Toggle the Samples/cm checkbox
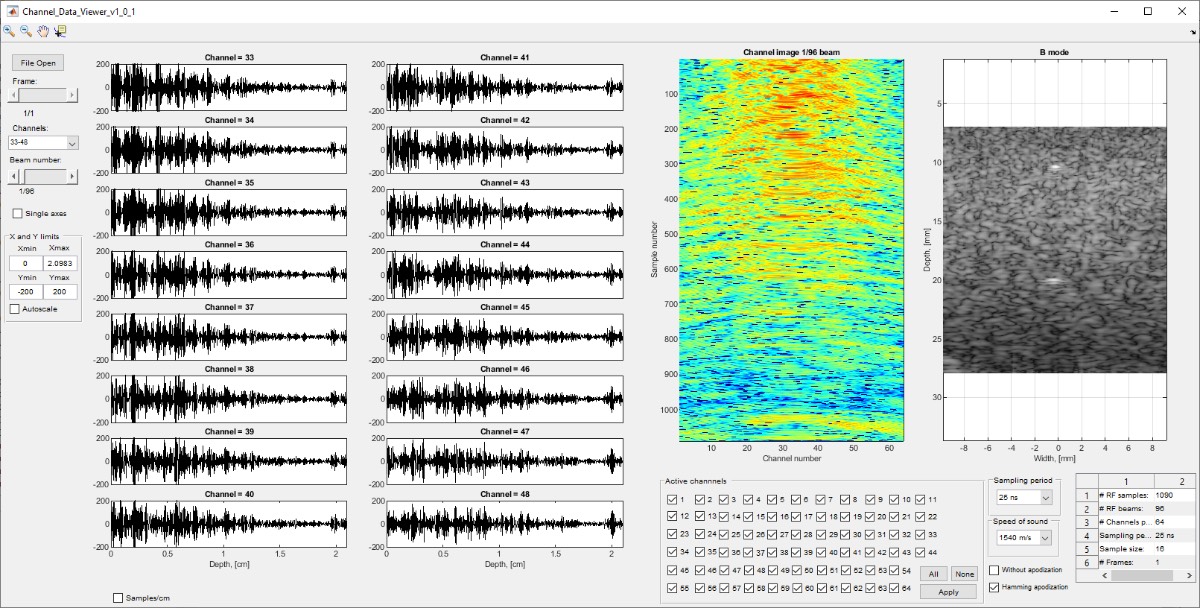 pos(118,597)
